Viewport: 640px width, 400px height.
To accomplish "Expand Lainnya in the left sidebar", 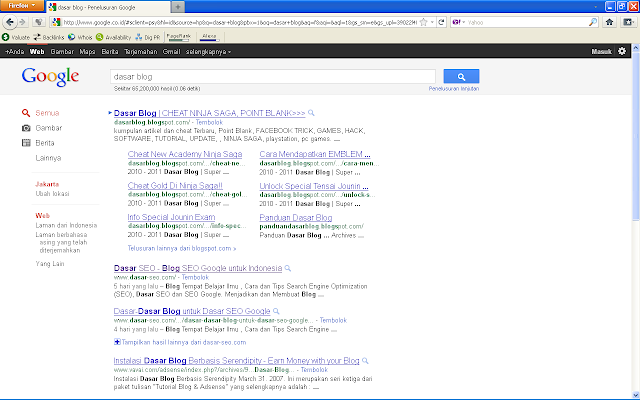I will tap(48, 158).
